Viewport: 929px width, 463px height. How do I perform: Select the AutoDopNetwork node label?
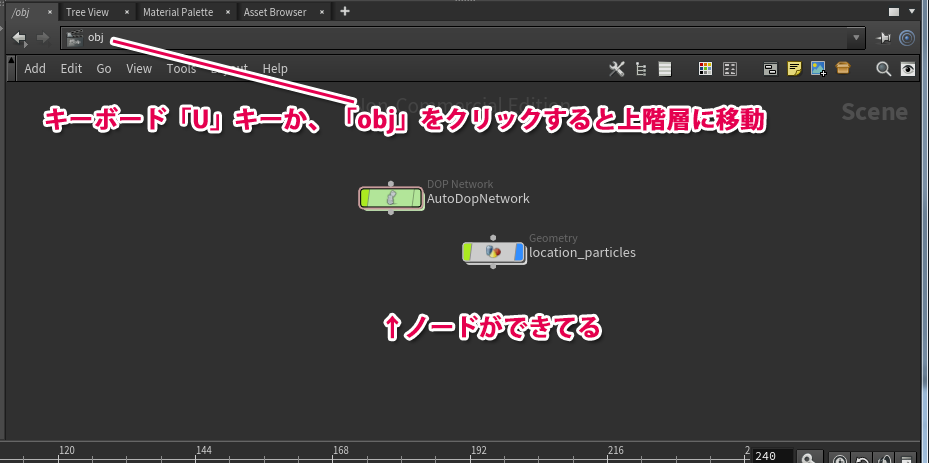pos(478,199)
